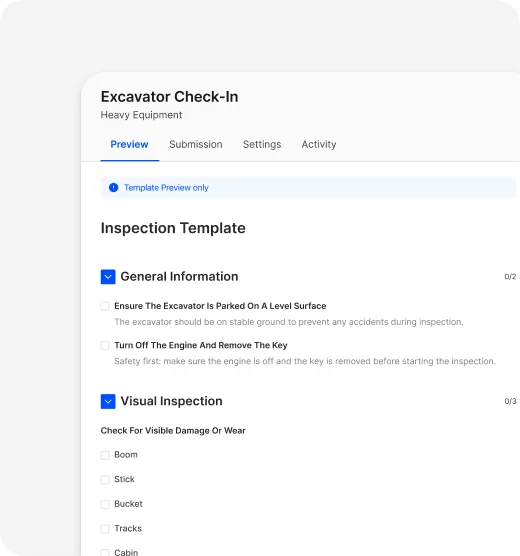Check Ensure The Excavator Is Parked On A Level Surface

click(x=105, y=306)
